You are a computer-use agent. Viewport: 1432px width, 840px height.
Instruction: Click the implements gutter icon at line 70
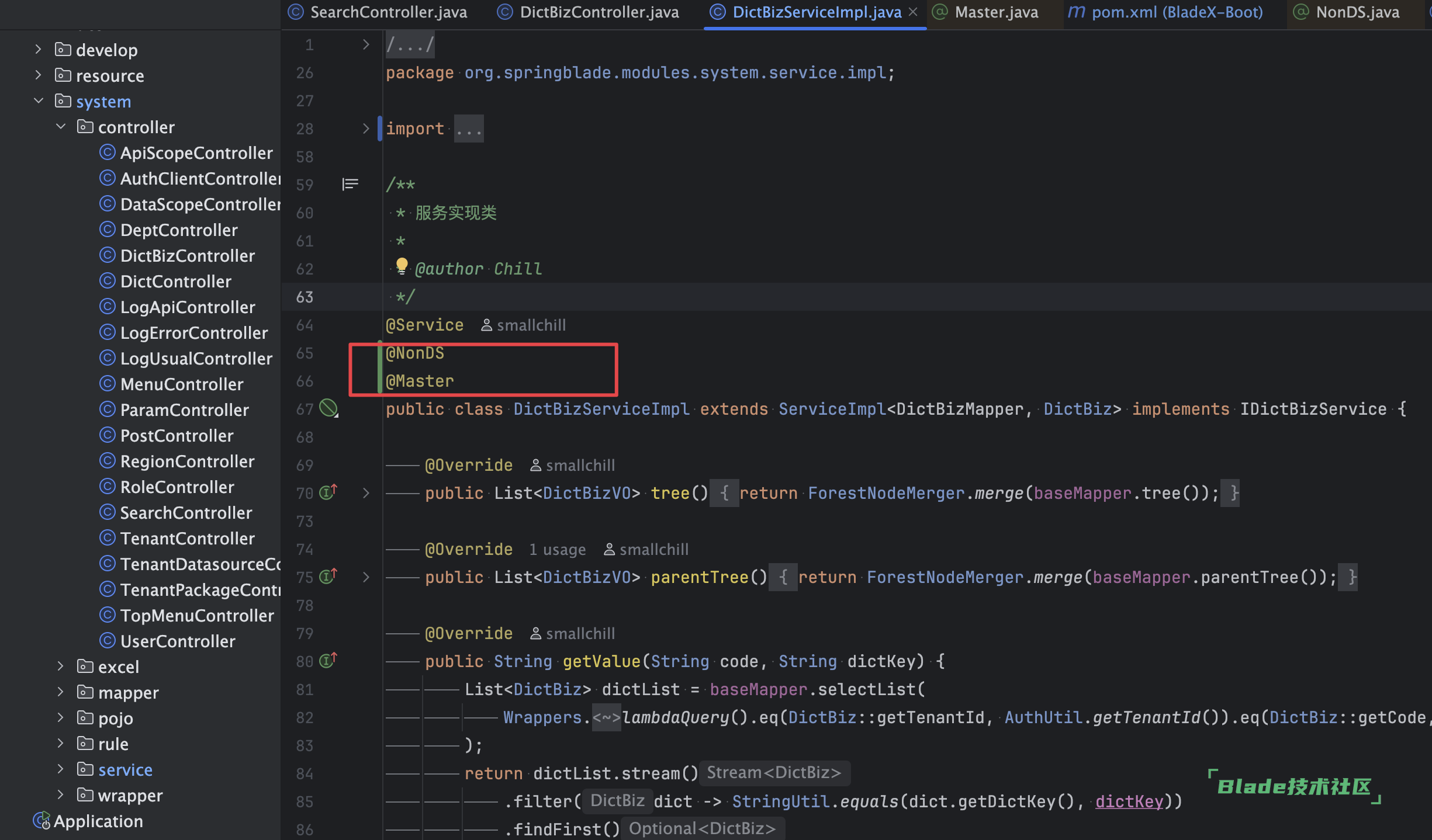(x=328, y=492)
